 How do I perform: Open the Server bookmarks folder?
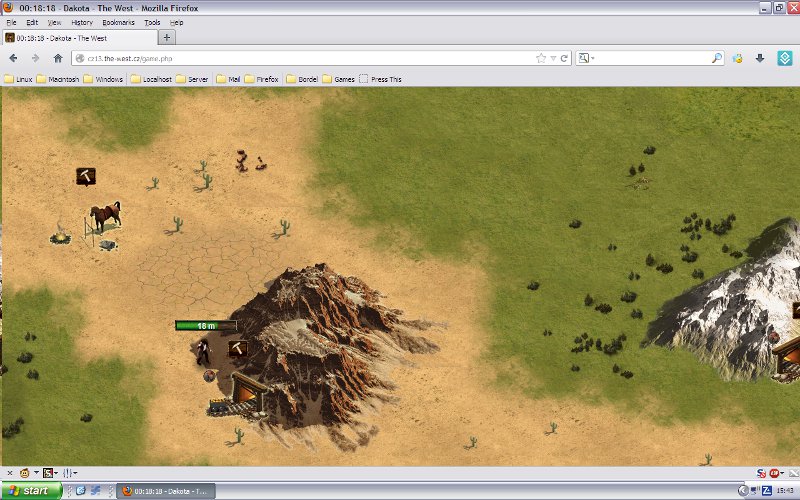(x=192, y=79)
